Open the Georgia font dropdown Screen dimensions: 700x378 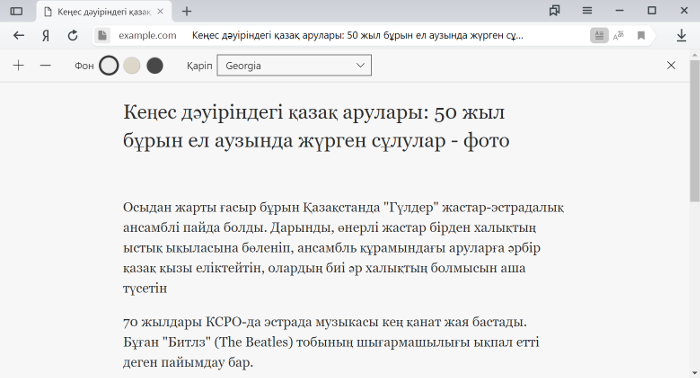coord(294,66)
